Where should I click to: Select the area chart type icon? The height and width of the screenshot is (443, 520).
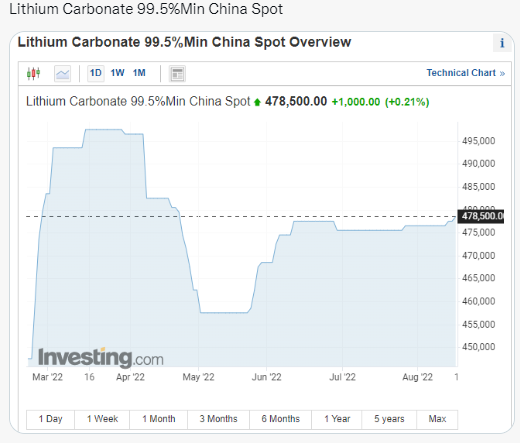click(x=62, y=73)
